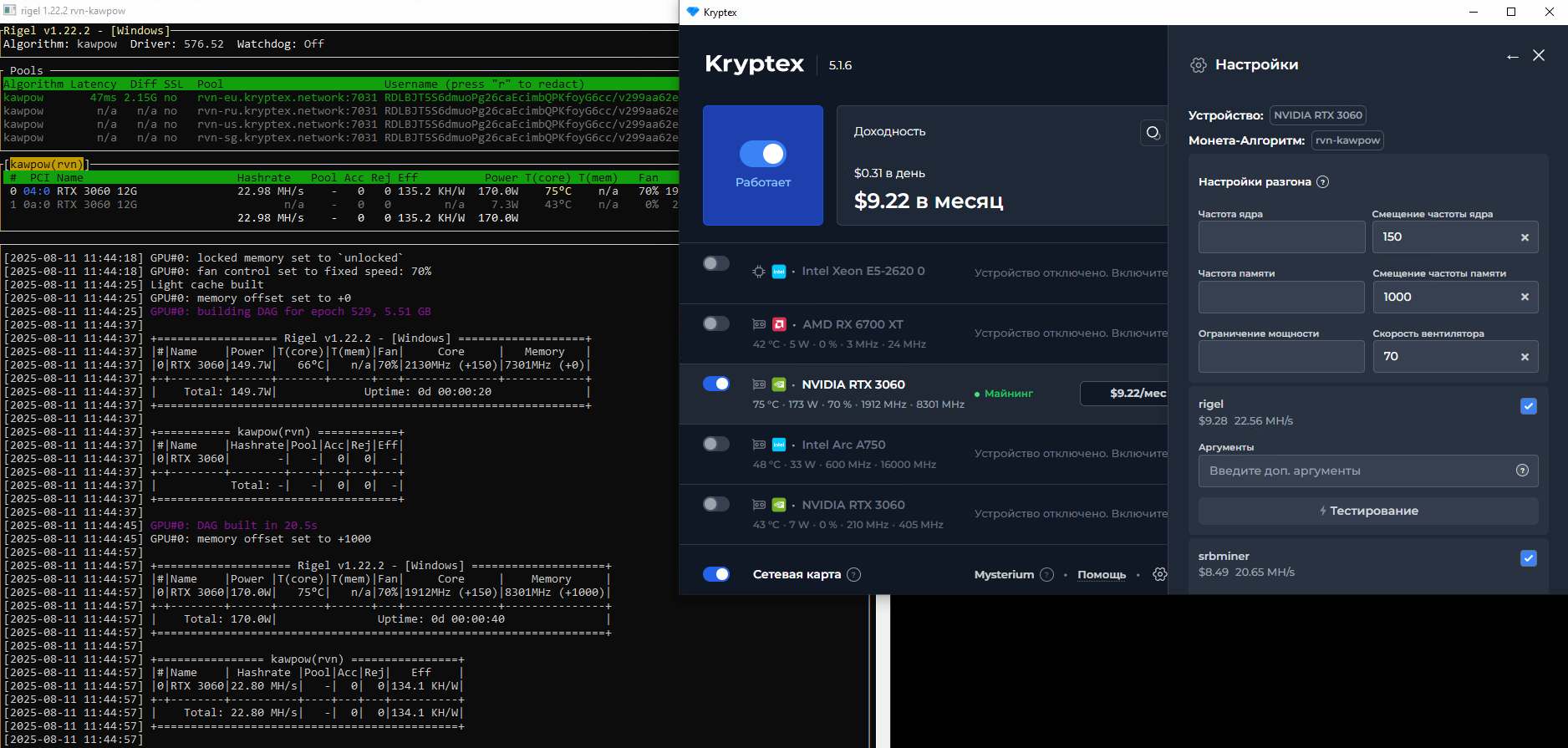The height and width of the screenshot is (748, 1568).
Task: Click the Mysterium help question icon
Action: [1046, 574]
